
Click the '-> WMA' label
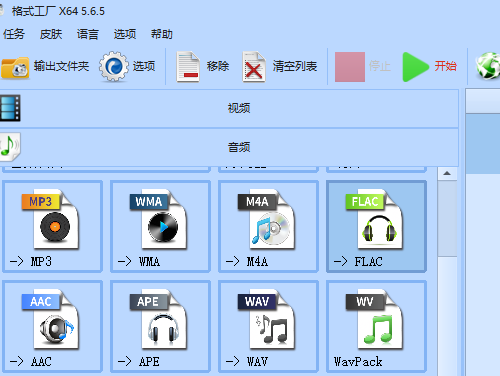click(139, 261)
